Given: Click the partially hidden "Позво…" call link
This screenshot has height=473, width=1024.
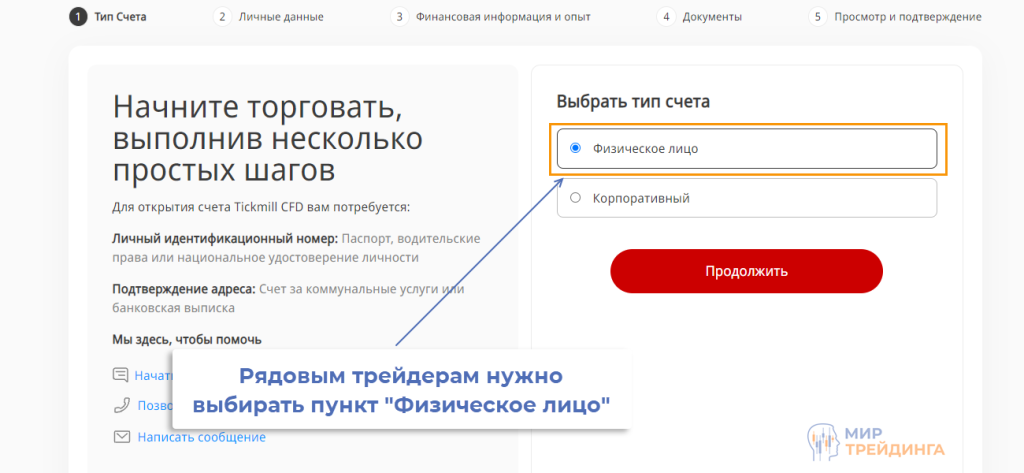Looking at the screenshot, I should pyautogui.click(x=154, y=406).
